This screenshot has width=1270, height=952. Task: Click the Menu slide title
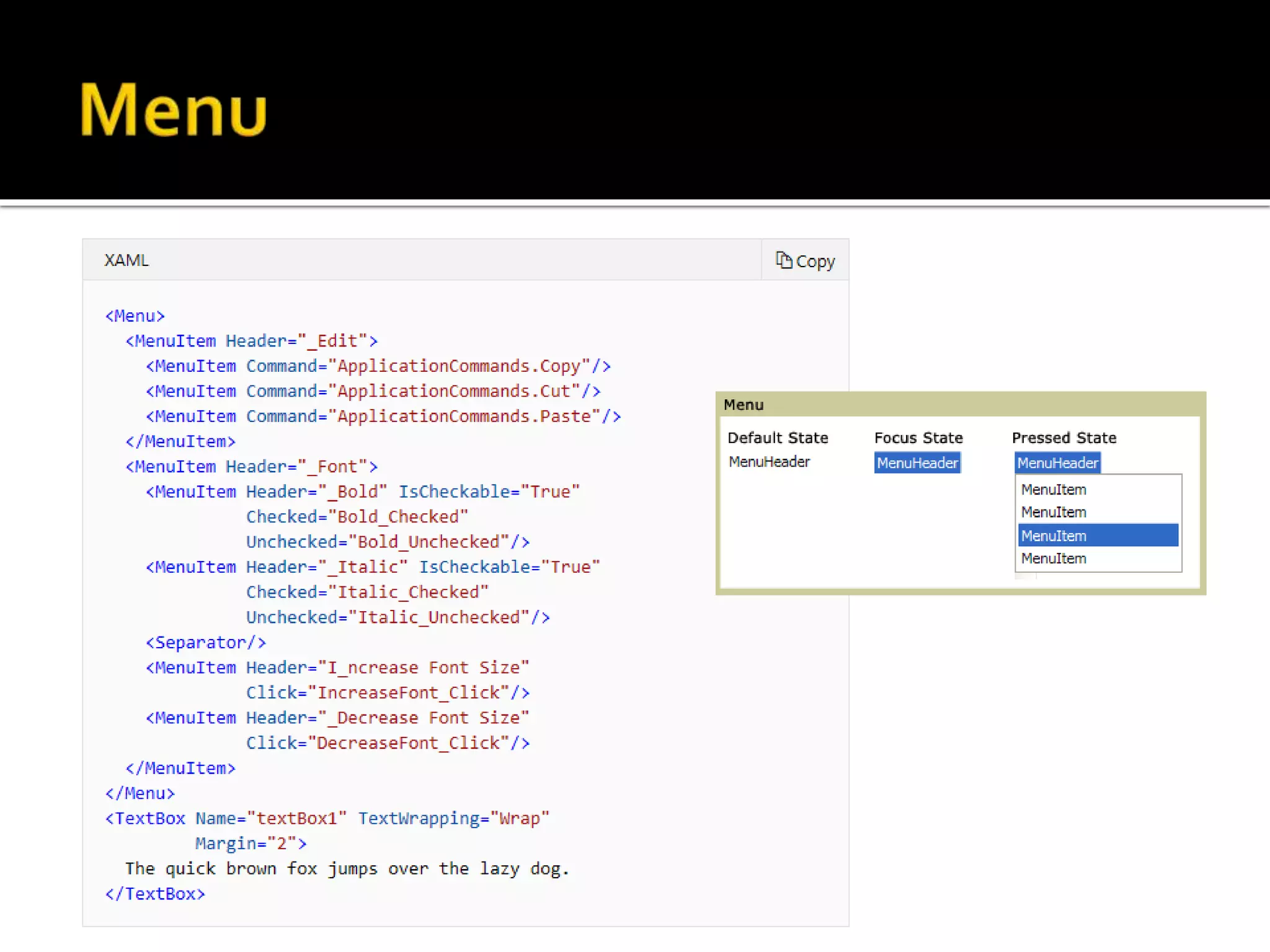[x=174, y=109]
